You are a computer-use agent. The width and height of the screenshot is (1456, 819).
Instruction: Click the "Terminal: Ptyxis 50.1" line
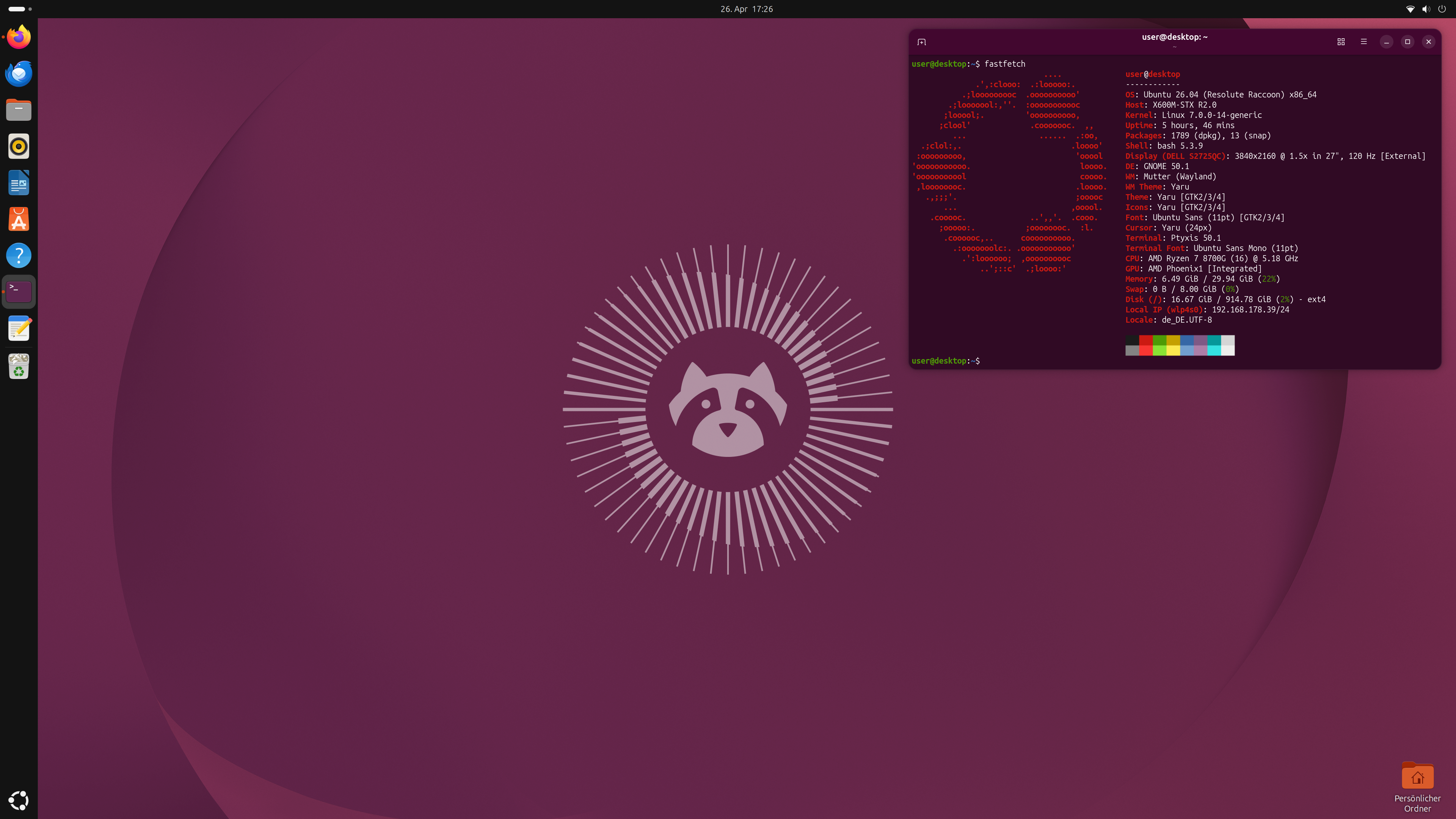[x=1173, y=238]
